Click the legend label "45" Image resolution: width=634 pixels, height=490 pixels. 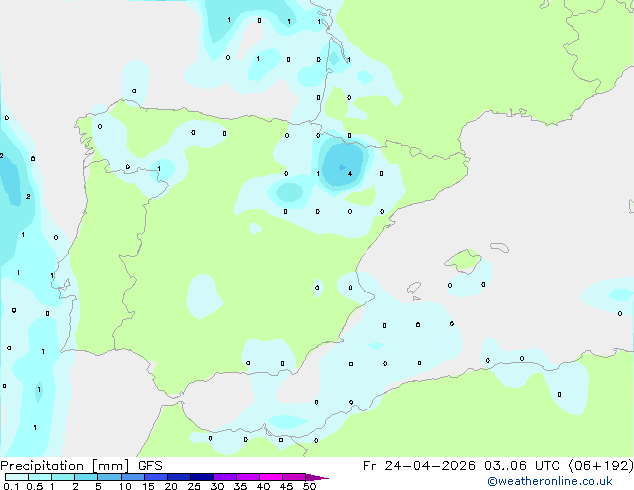(286, 486)
